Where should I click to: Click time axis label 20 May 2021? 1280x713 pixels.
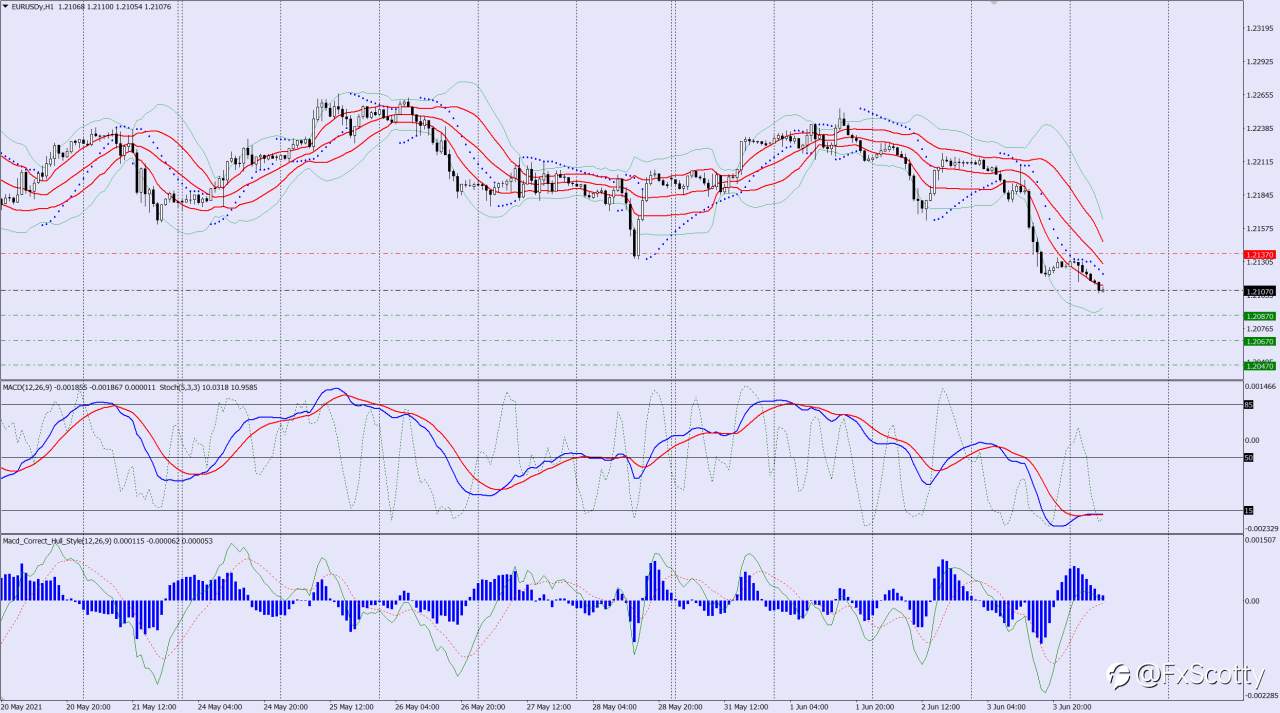(x=20, y=707)
